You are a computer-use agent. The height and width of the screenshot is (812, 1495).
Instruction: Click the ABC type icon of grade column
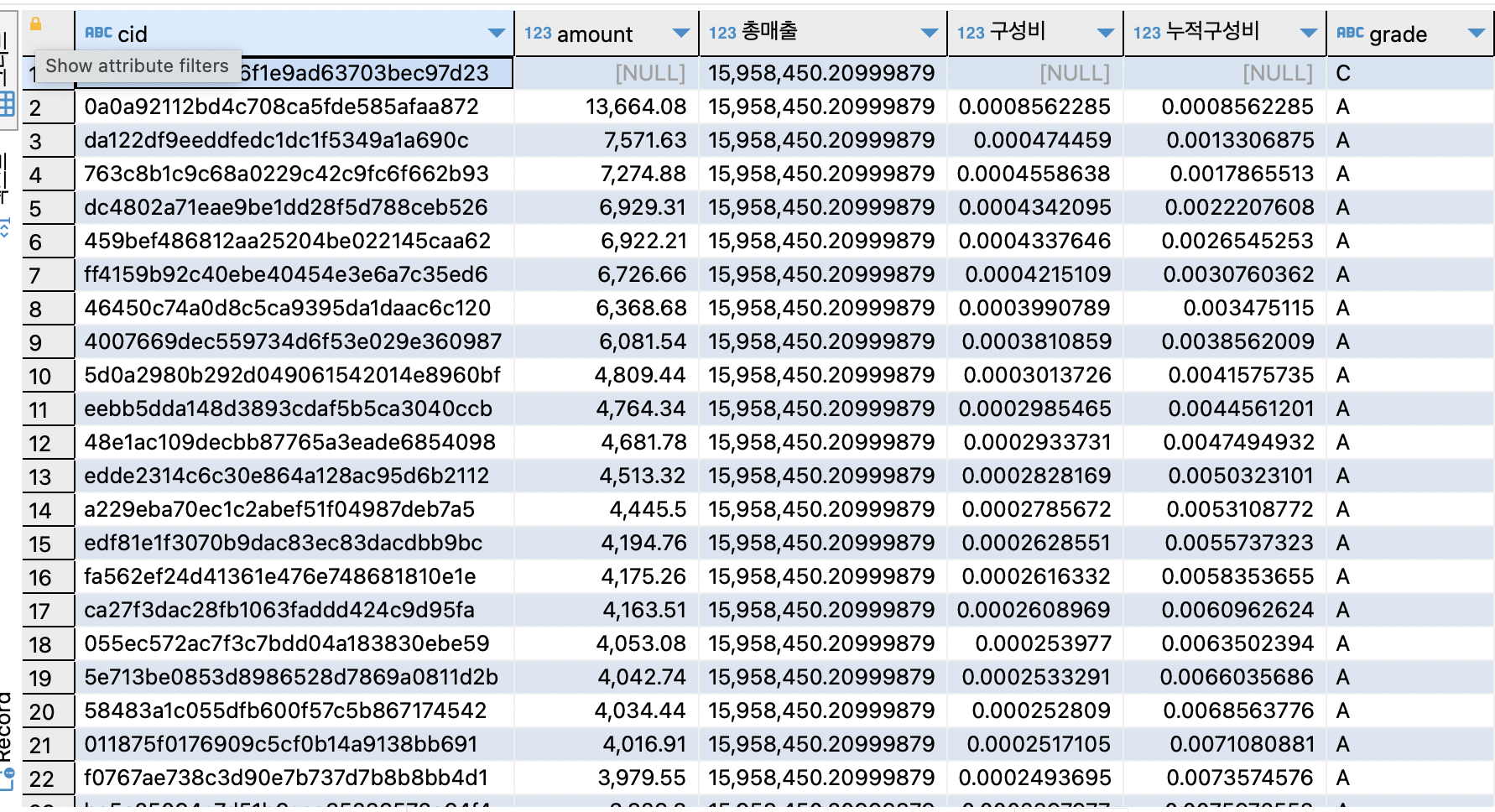(x=1350, y=33)
